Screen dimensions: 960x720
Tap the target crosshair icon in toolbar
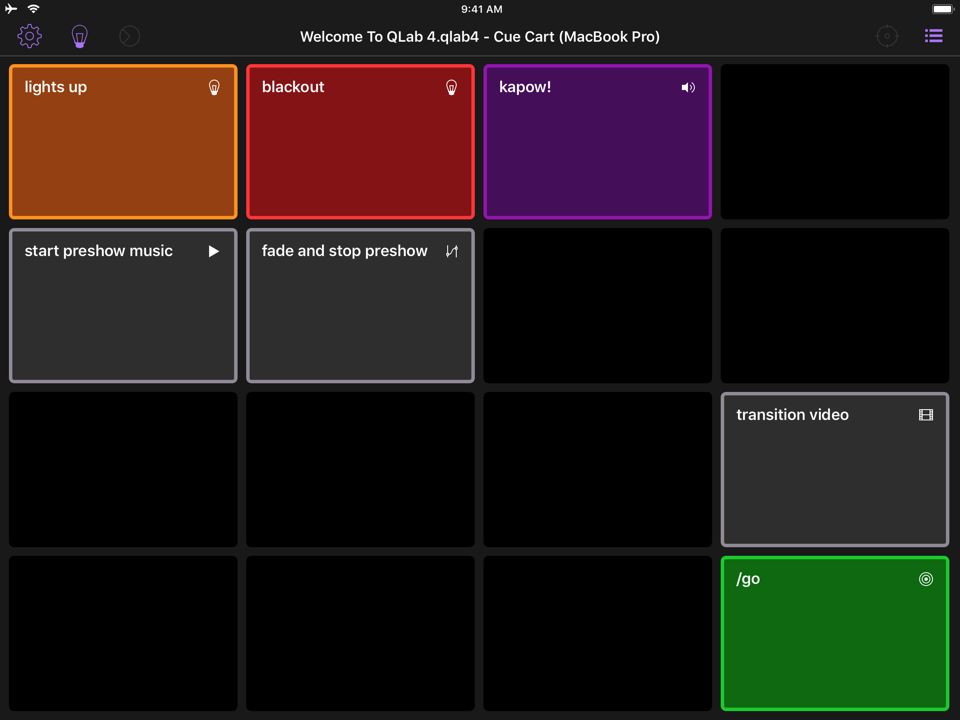[887, 37]
